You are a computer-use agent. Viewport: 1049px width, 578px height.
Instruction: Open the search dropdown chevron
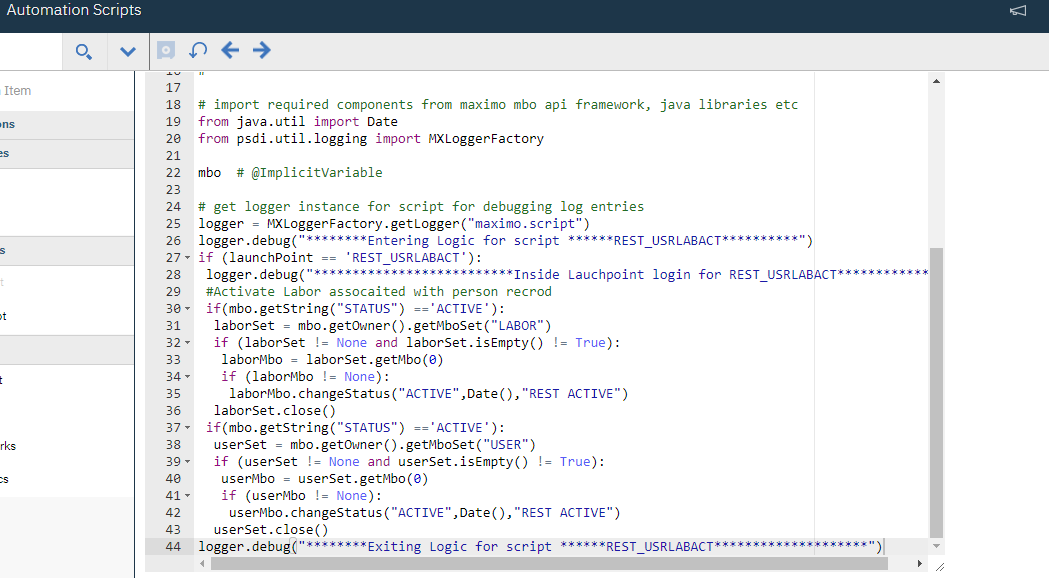127,51
